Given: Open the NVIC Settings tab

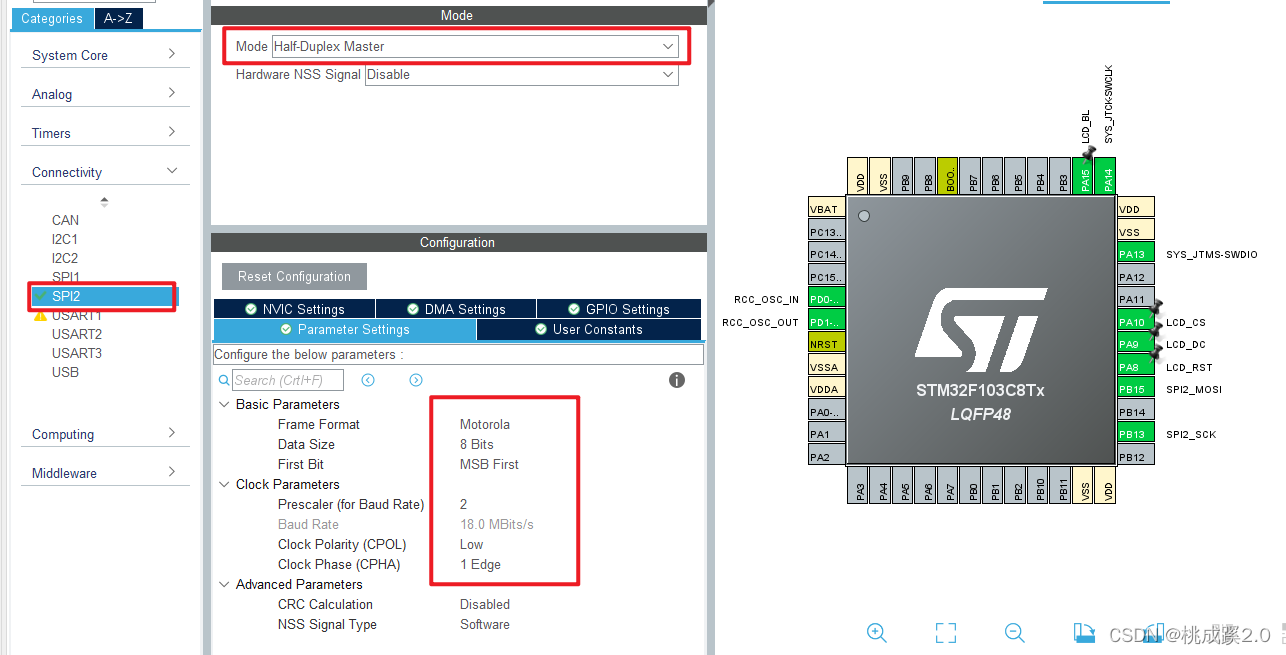Looking at the screenshot, I should [294, 309].
